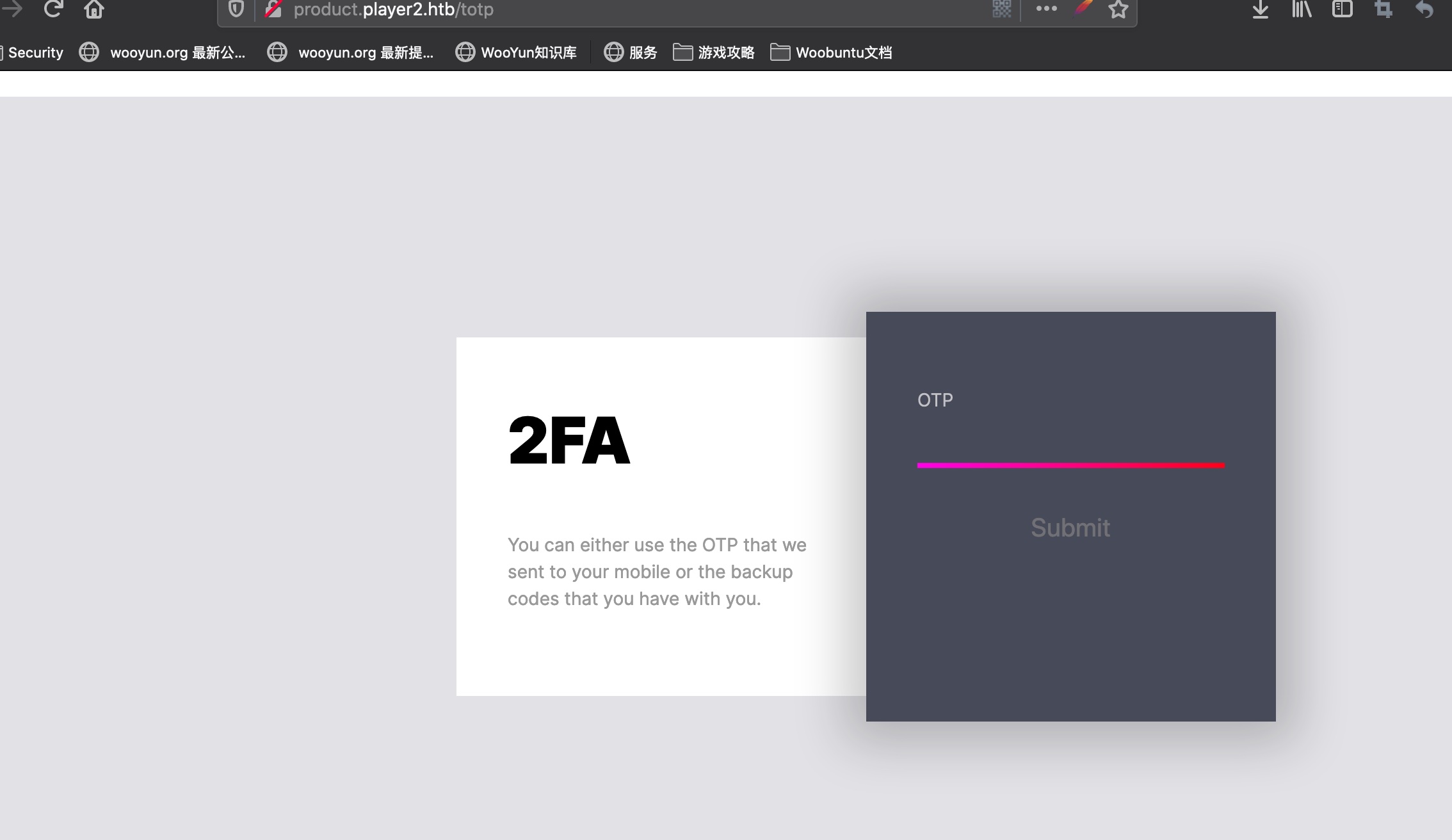Open the Library panel
This screenshot has width=1452, height=840.
tap(1302, 9)
